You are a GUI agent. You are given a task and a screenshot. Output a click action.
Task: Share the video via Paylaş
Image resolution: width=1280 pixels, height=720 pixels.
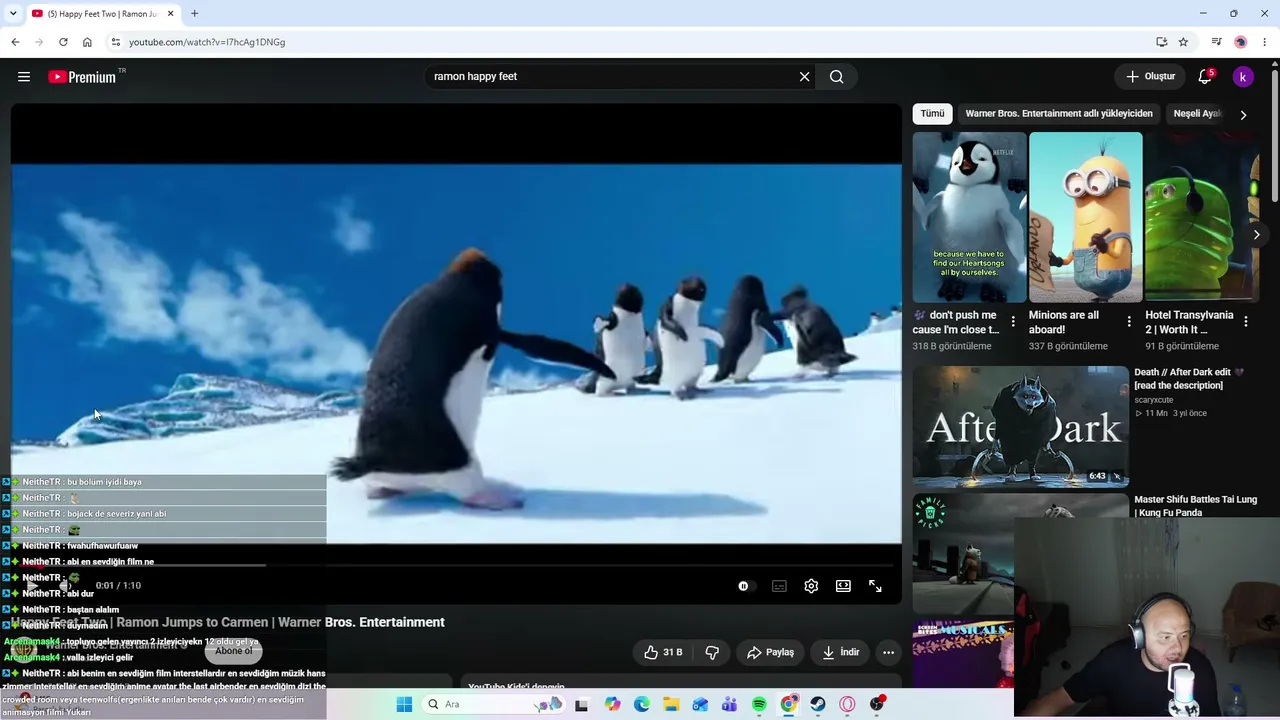click(x=770, y=652)
